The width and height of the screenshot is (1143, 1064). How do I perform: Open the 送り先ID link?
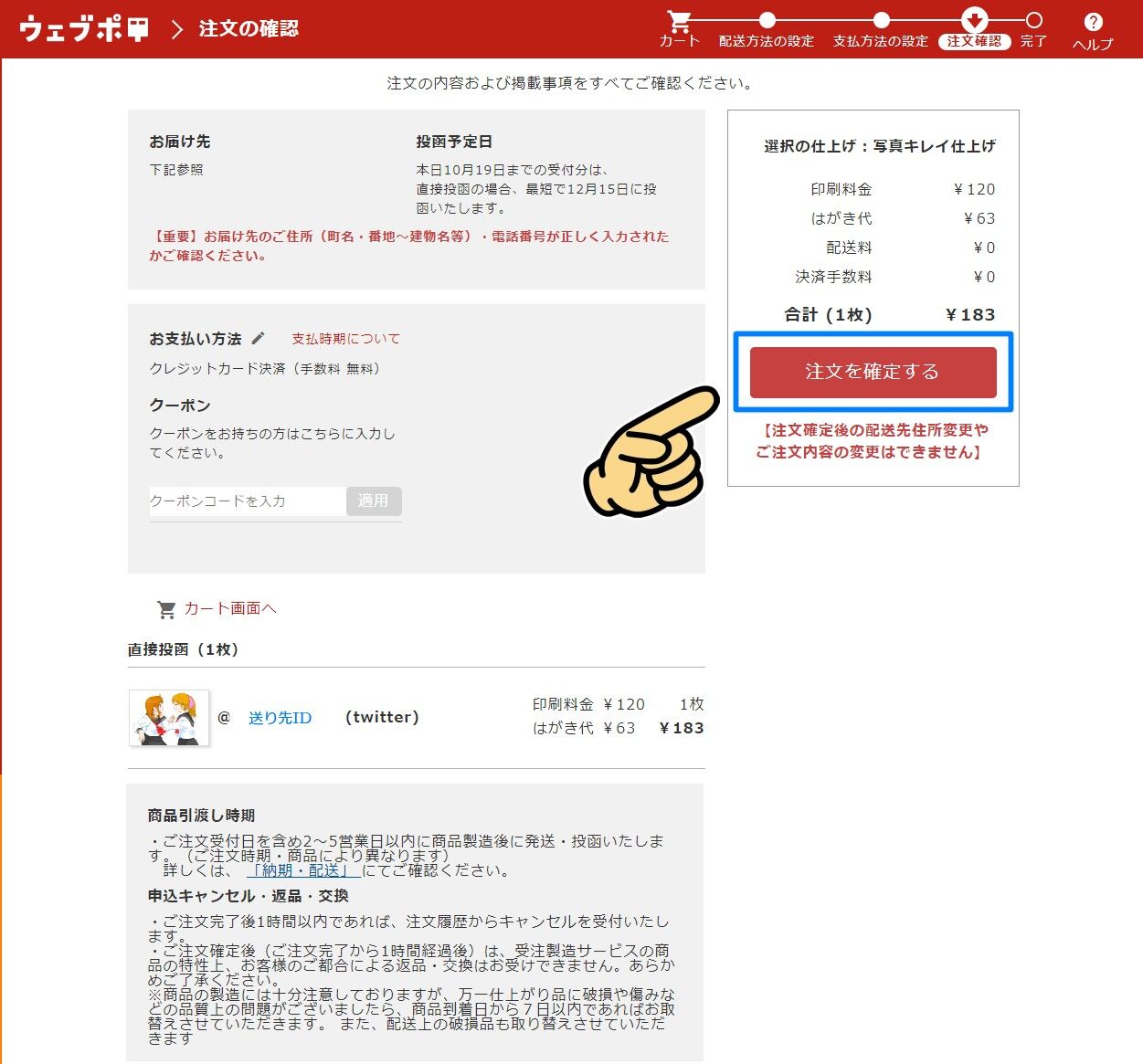[280, 718]
